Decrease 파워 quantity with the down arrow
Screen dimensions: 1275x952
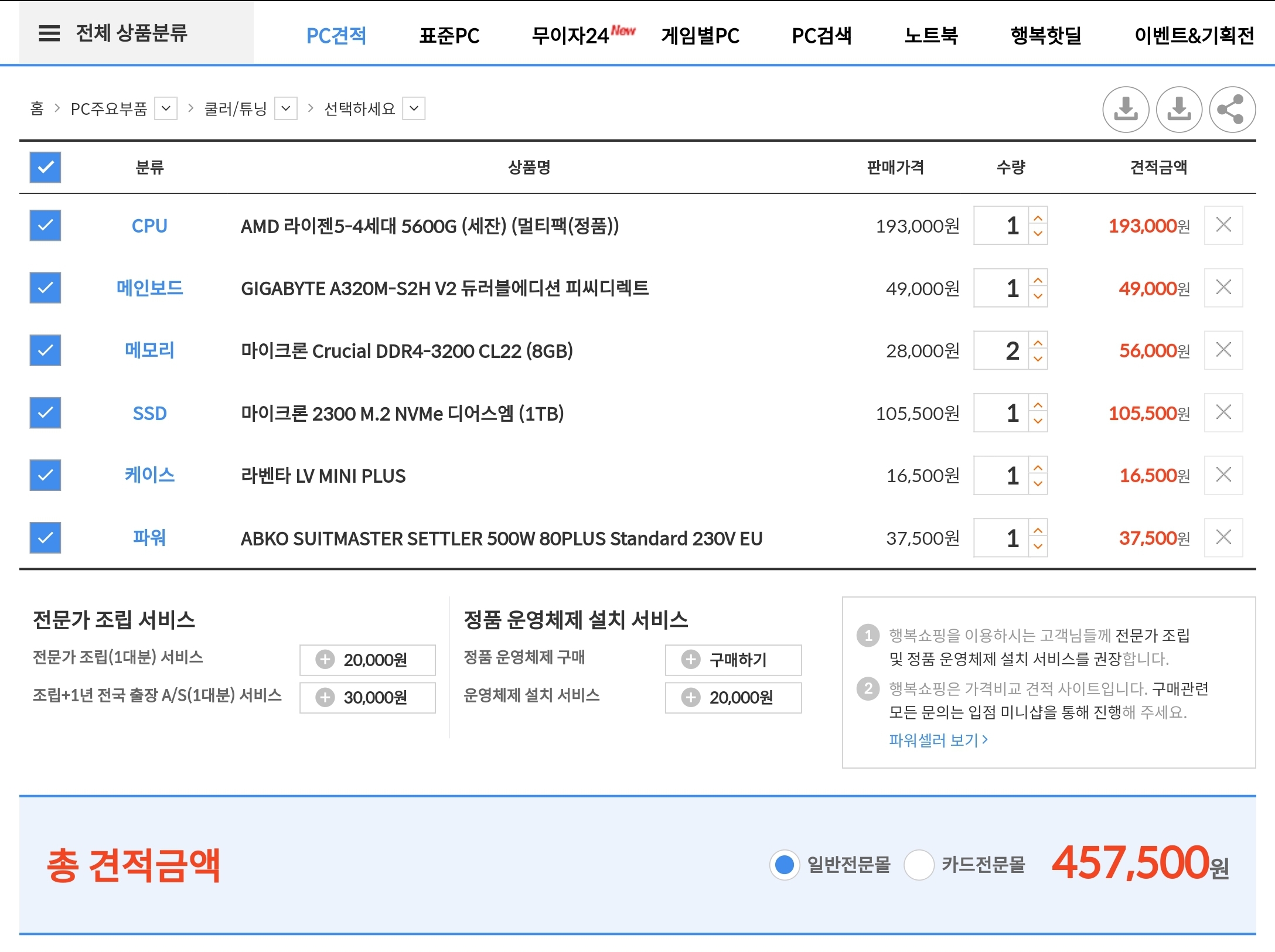tap(1038, 547)
